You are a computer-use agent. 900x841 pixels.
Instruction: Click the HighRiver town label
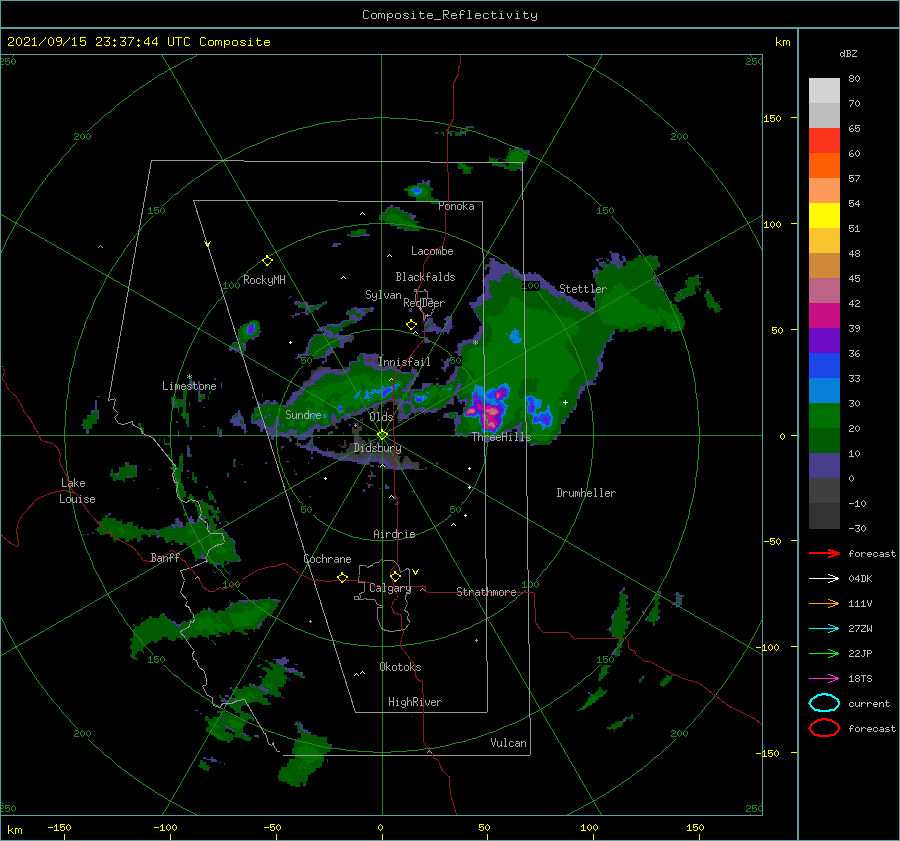415,702
